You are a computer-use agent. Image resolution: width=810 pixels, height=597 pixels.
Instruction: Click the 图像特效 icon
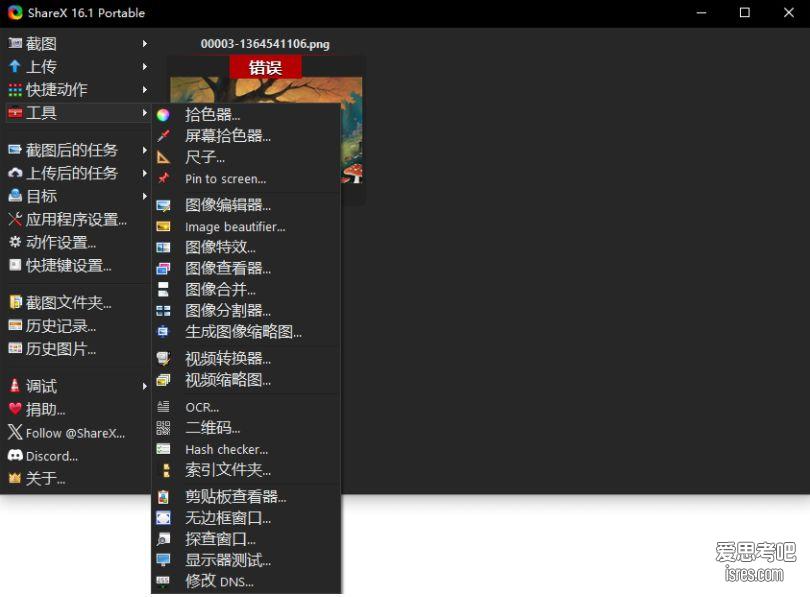(163, 247)
